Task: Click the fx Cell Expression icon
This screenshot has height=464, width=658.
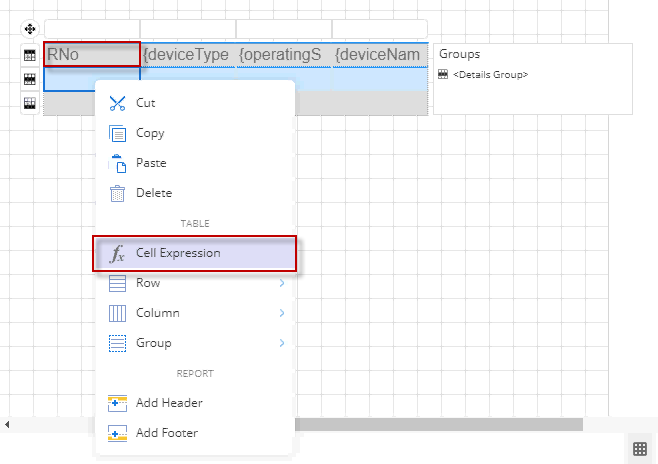Action: click(117, 253)
